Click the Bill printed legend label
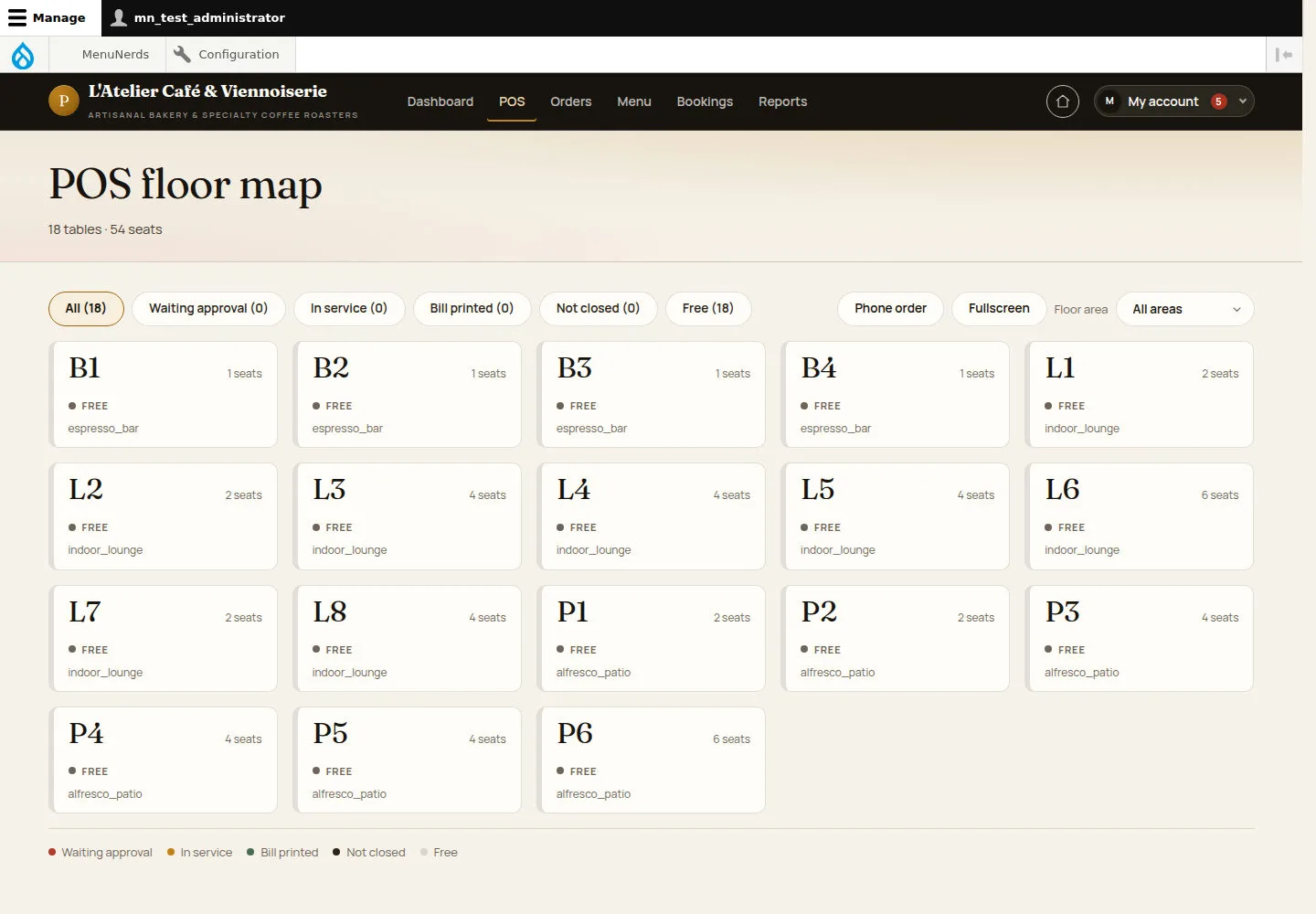 [x=290, y=853]
